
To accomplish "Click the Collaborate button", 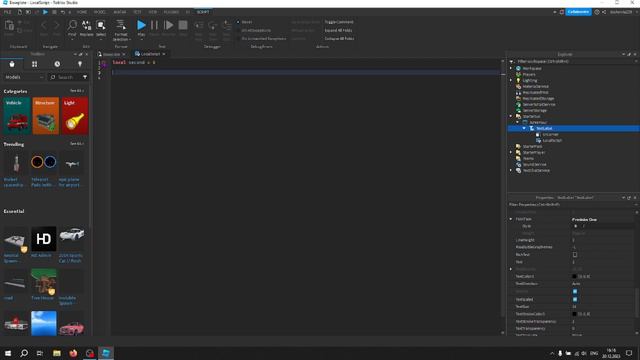I will (578, 12).
